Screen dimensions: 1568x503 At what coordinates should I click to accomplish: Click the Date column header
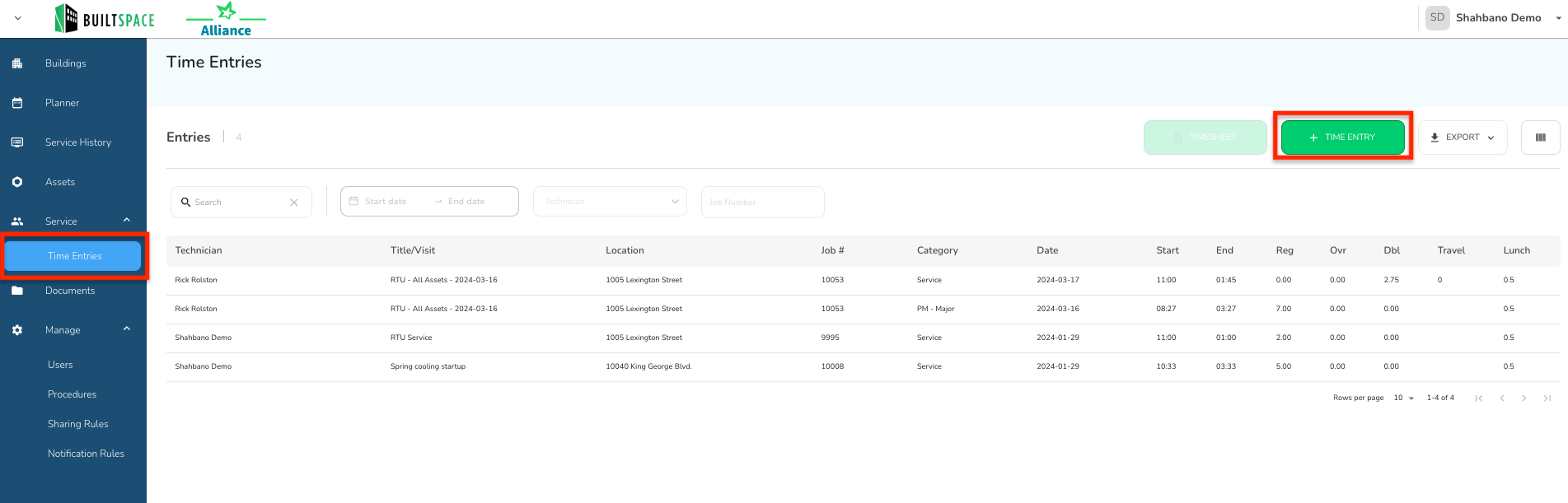point(1047,250)
